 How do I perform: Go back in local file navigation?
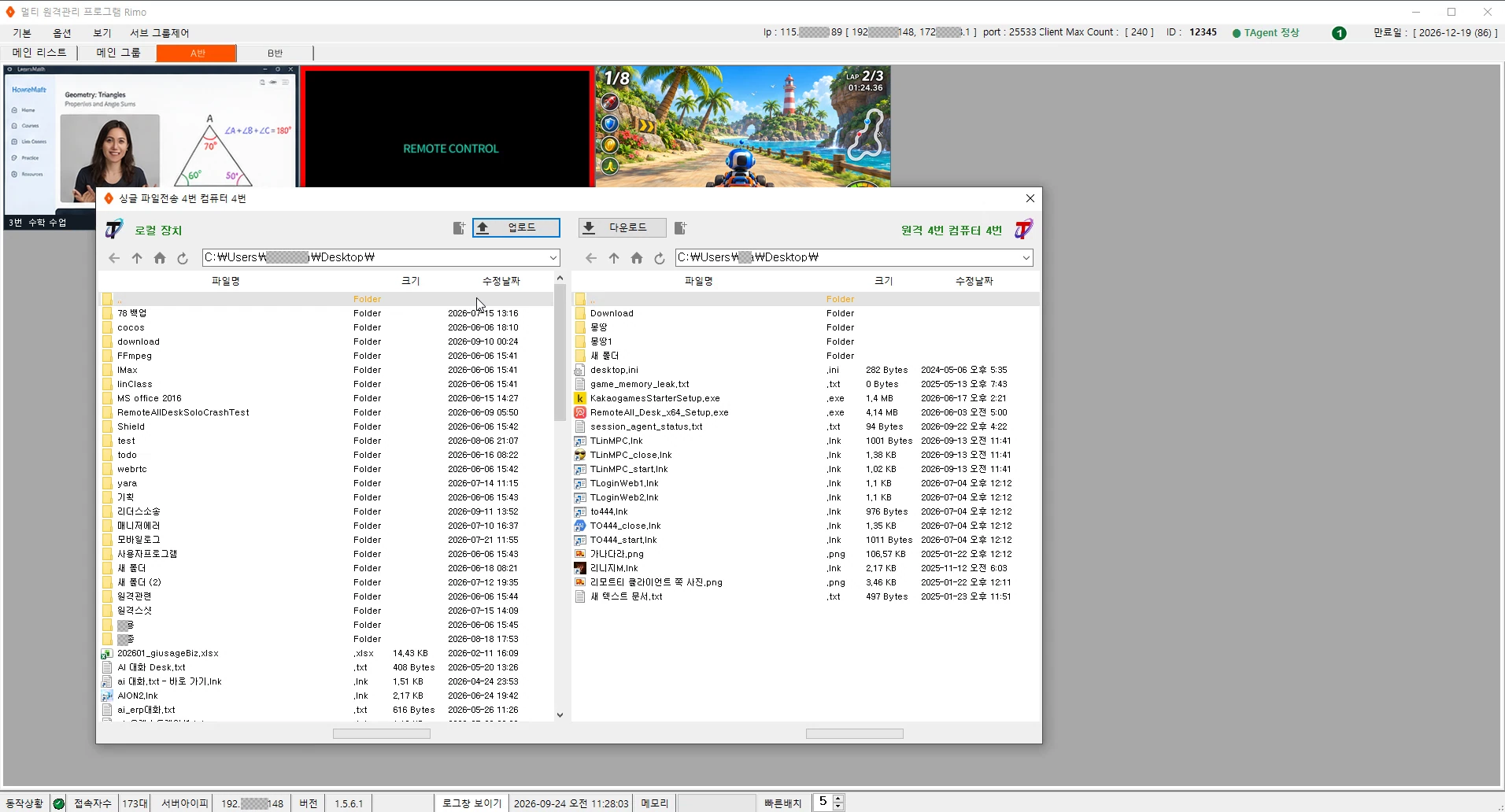pyautogui.click(x=114, y=258)
